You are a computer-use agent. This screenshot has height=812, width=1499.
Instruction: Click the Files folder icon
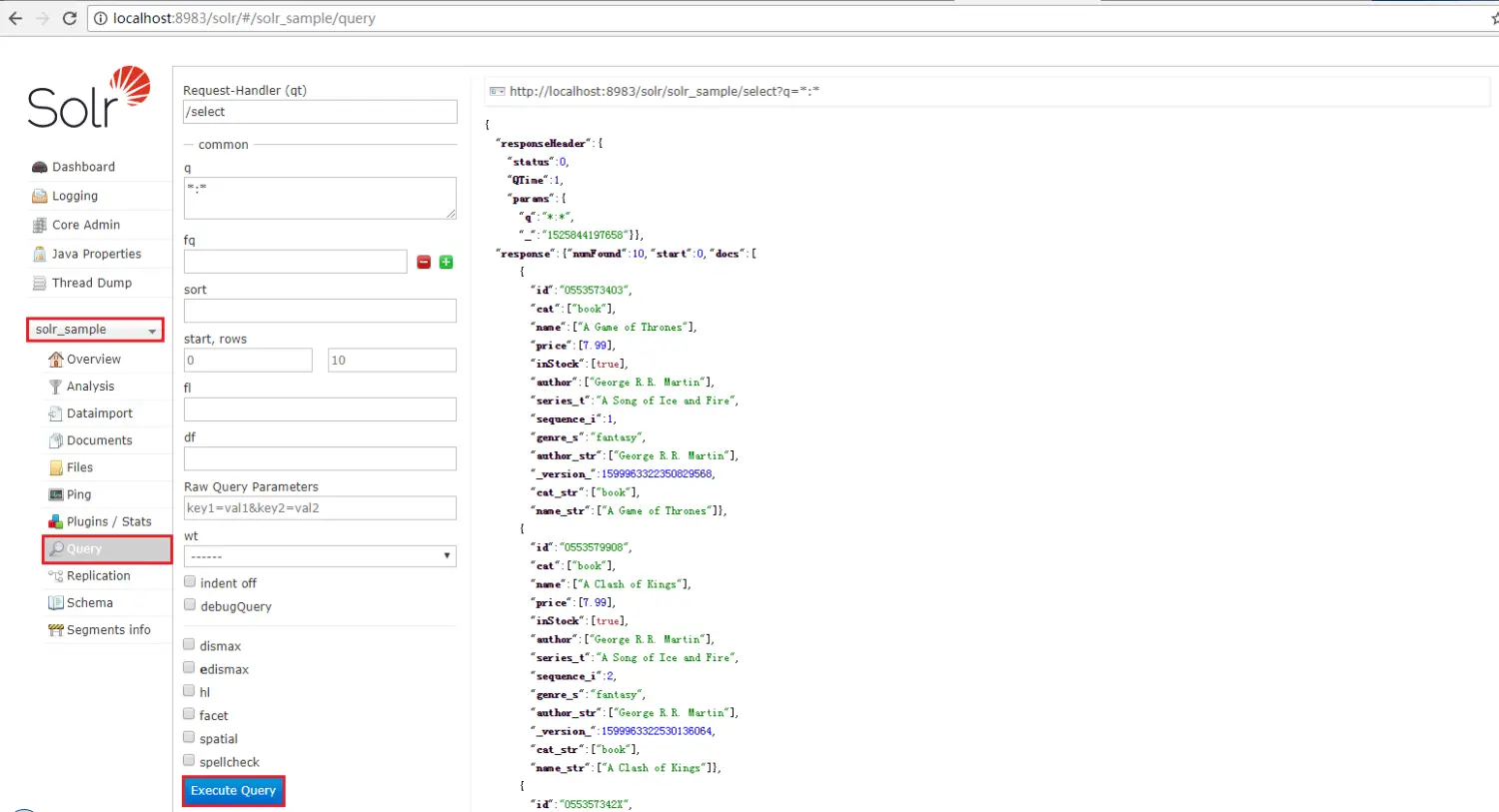pos(56,467)
